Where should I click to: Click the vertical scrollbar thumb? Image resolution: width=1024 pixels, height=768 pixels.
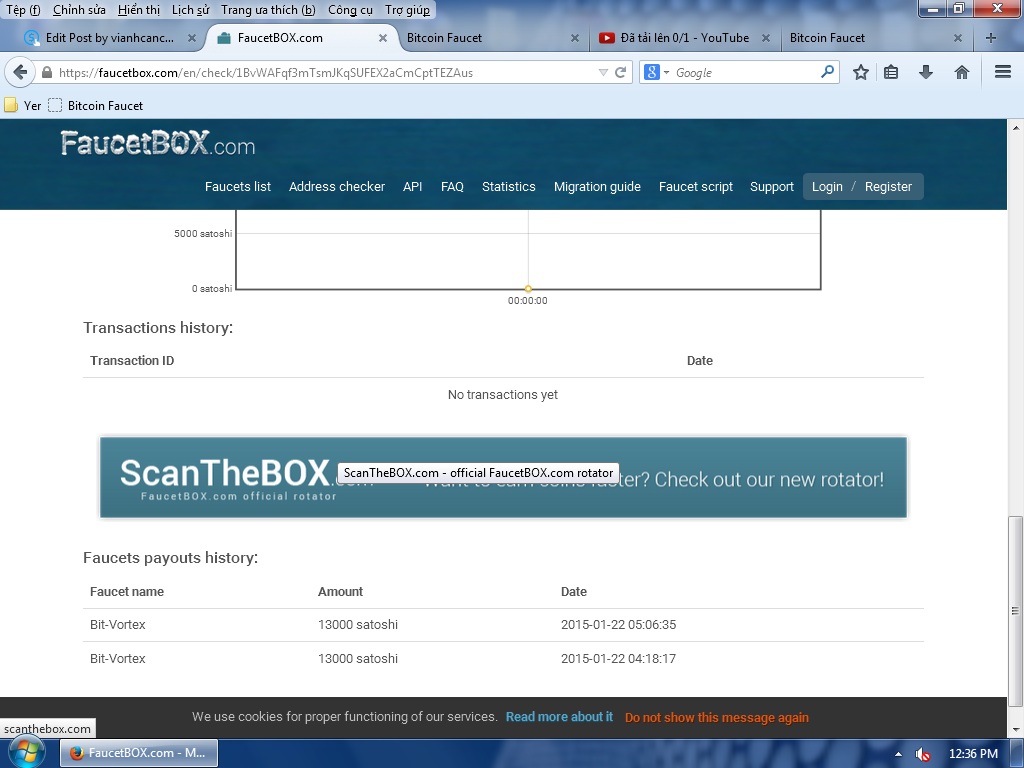1015,611
